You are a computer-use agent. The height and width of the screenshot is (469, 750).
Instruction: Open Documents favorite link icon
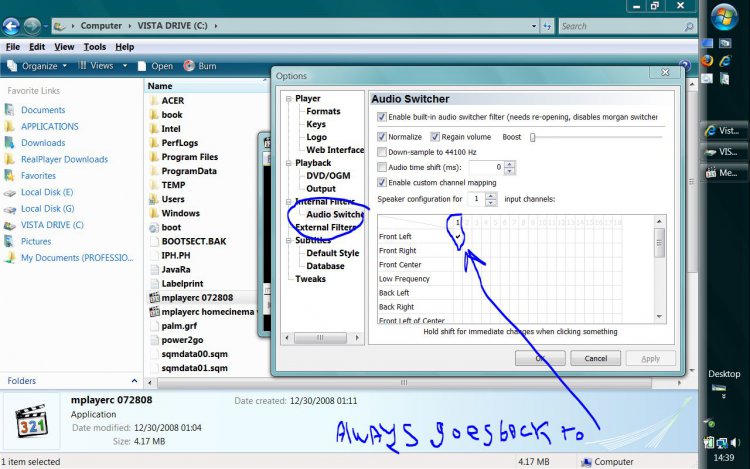10,109
